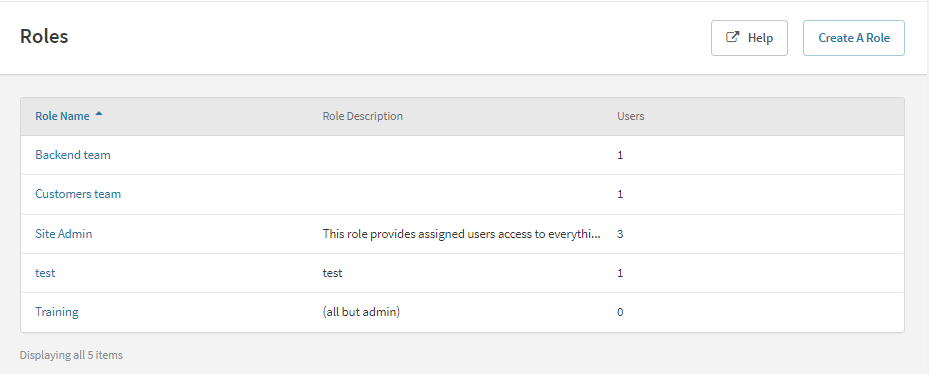Click the Users column header

[630, 116]
